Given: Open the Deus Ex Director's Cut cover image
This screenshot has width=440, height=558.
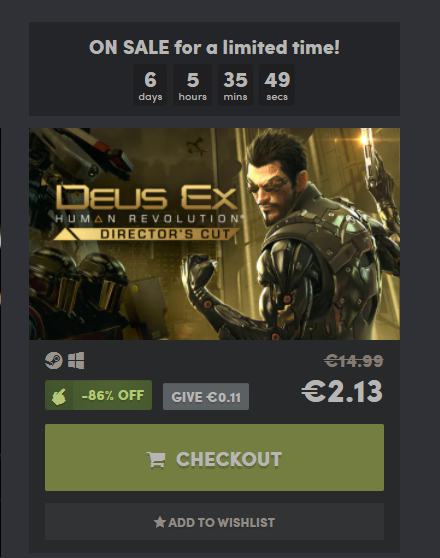Looking at the screenshot, I should click(214, 234).
